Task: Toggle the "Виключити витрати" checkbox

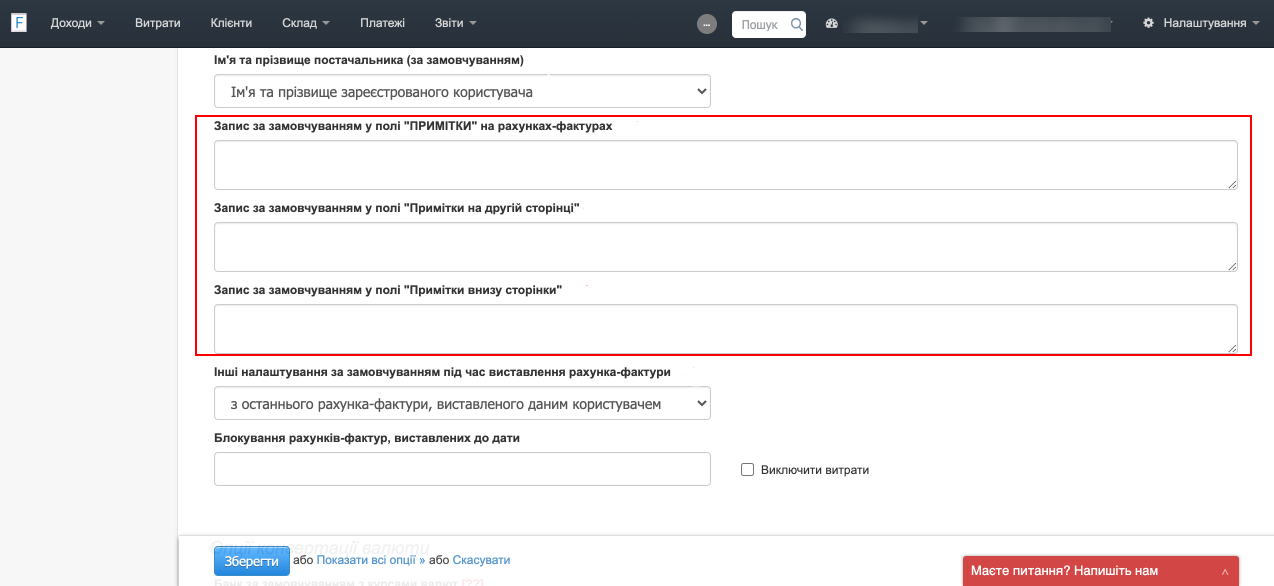Action: pos(747,469)
